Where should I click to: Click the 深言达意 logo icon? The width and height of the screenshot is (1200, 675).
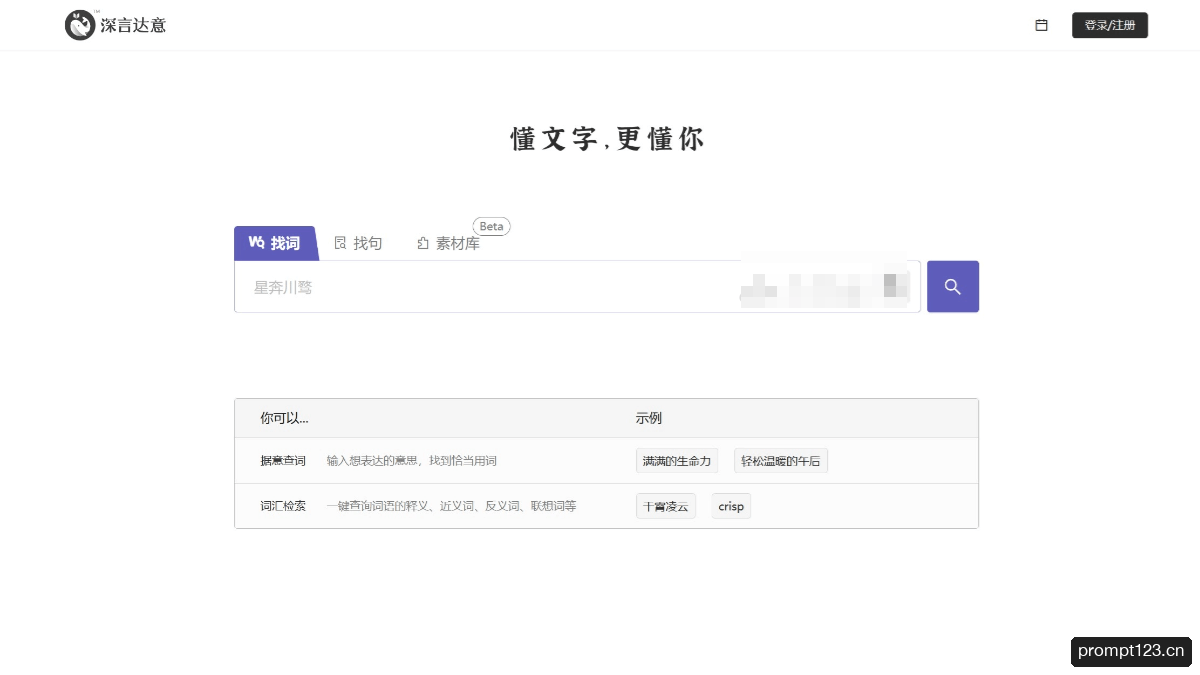pos(80,25)
